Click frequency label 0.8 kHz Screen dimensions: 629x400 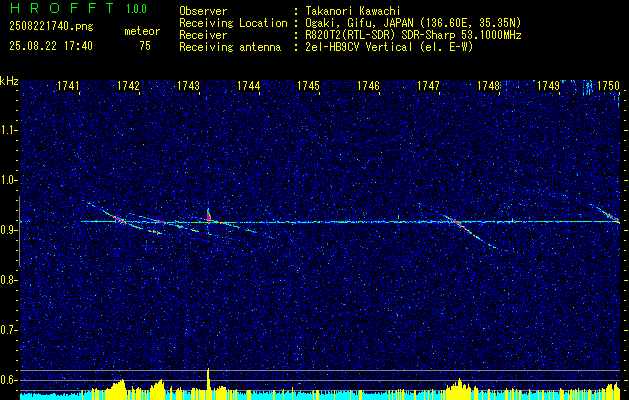pyautogui.click(x=9, y=280)
